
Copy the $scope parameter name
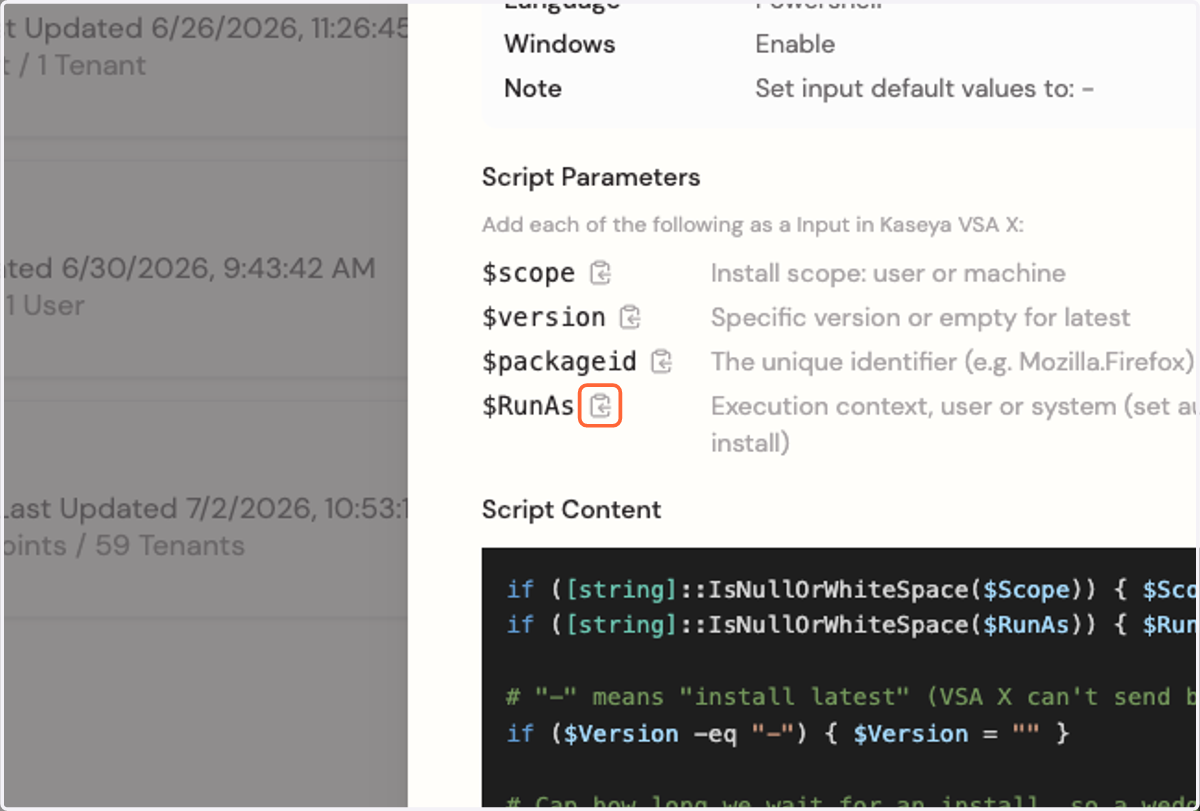(600, 273)
